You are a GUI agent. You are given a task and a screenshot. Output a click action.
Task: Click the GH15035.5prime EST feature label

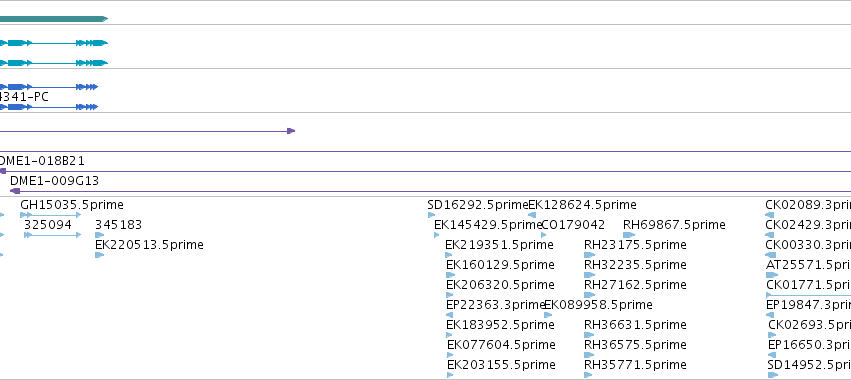click(72, 205)
